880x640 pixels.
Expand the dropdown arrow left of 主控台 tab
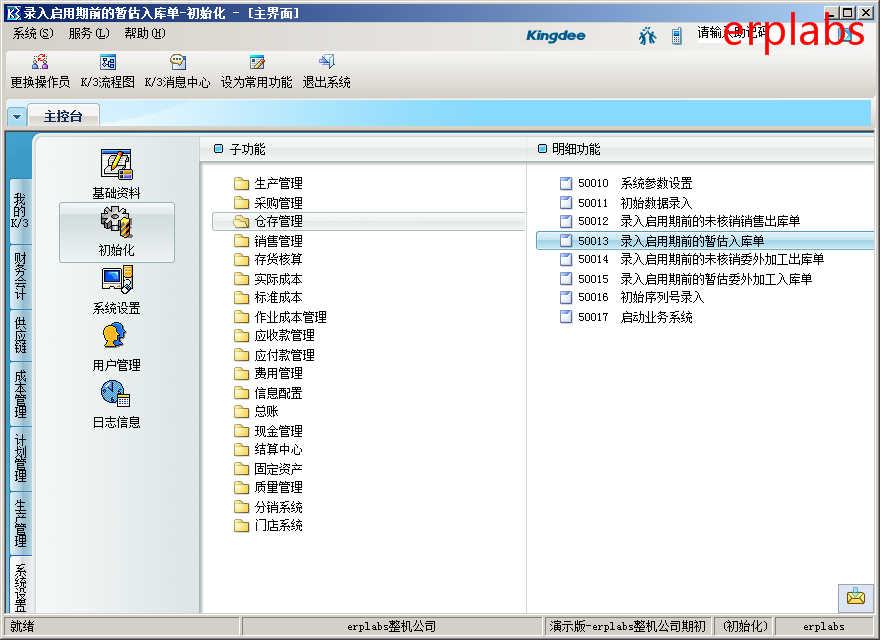click(x=16, y=117)
